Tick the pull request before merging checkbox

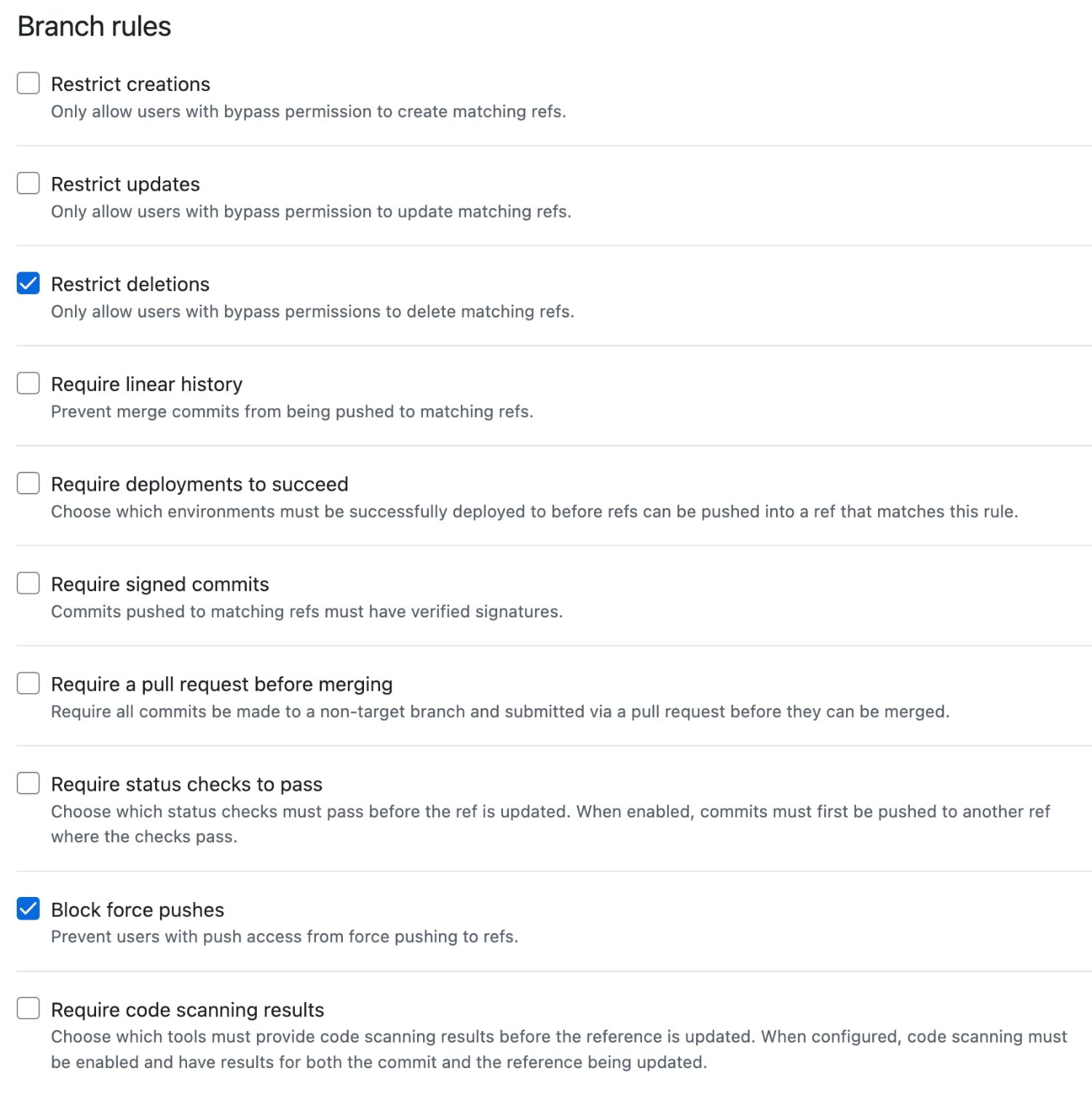click(28, 683)
